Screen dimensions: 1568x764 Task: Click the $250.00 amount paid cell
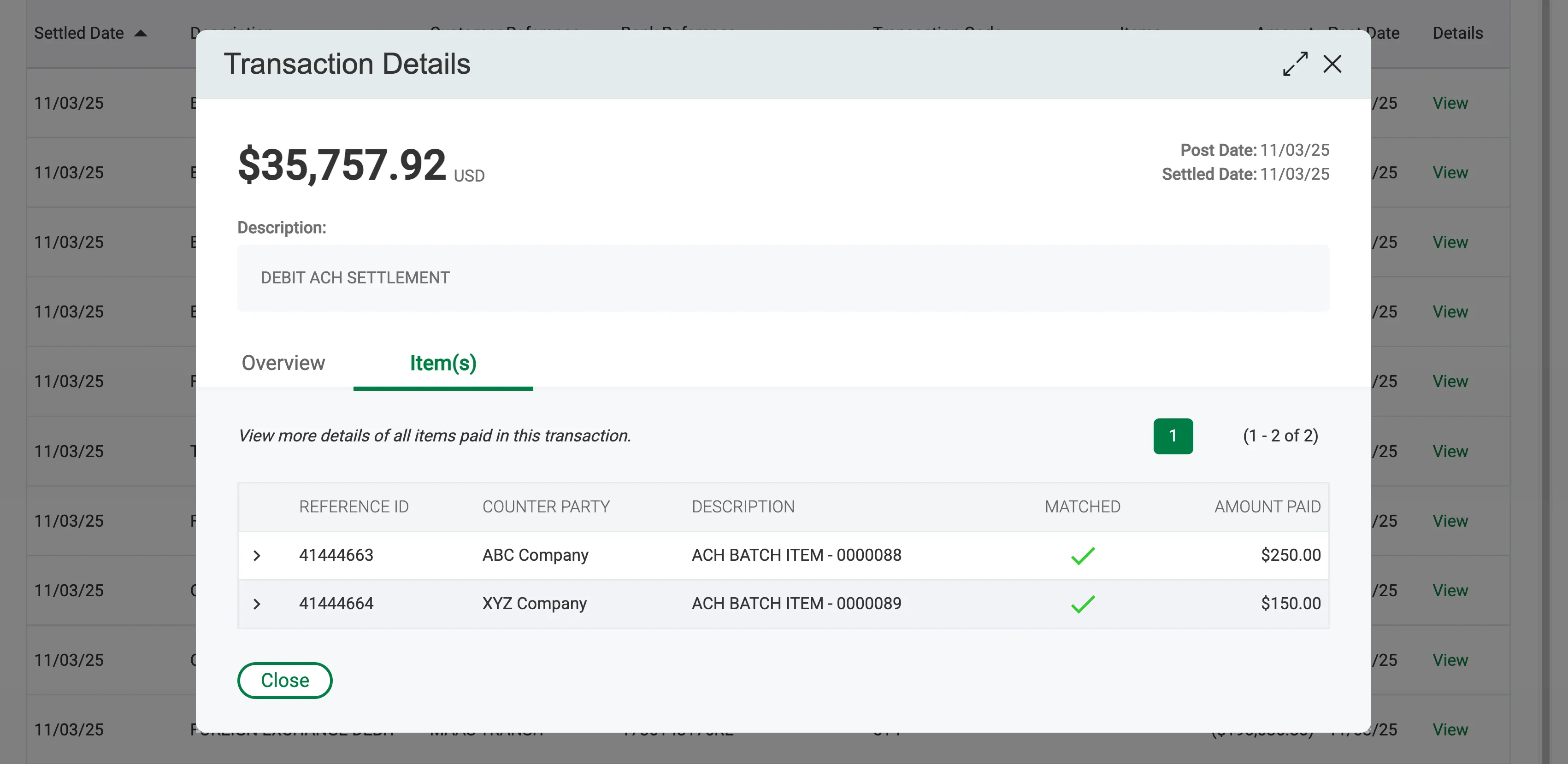[1291, 555]
